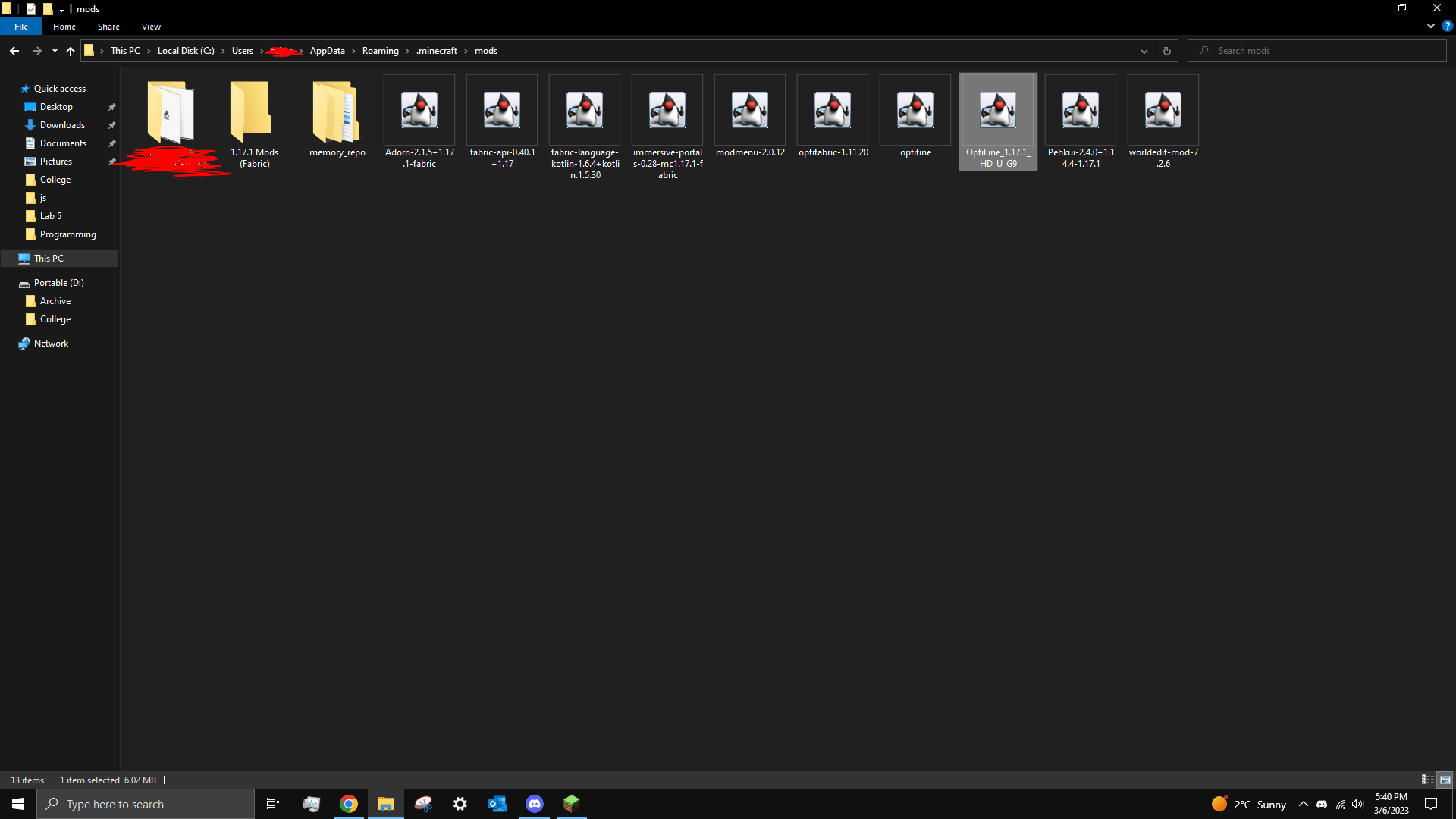1456x819 pixels.
Task: Open Discord from the taskbar
Action: click(x=535, y=804)
